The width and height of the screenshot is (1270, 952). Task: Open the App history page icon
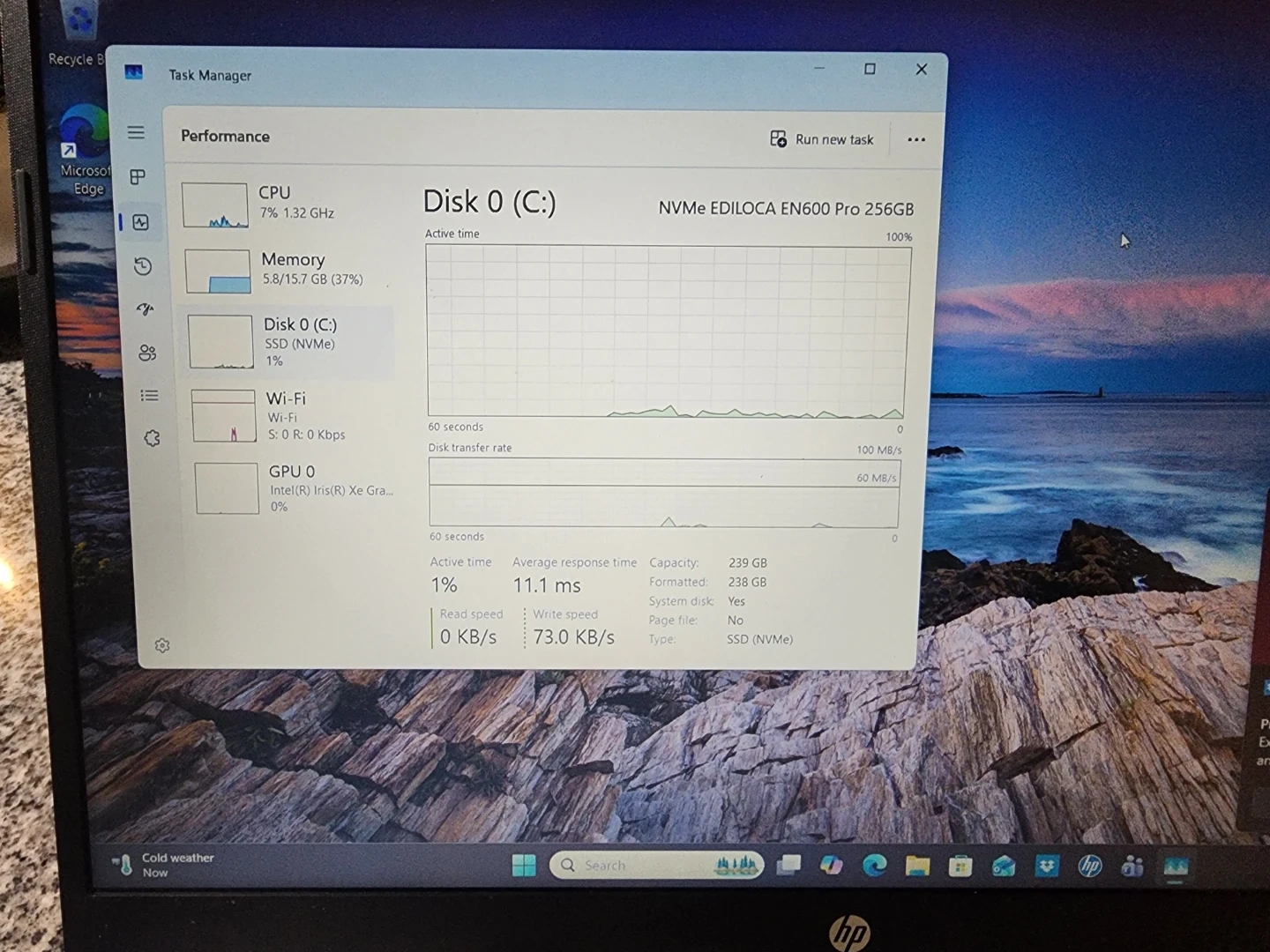[x=143, y=266]
